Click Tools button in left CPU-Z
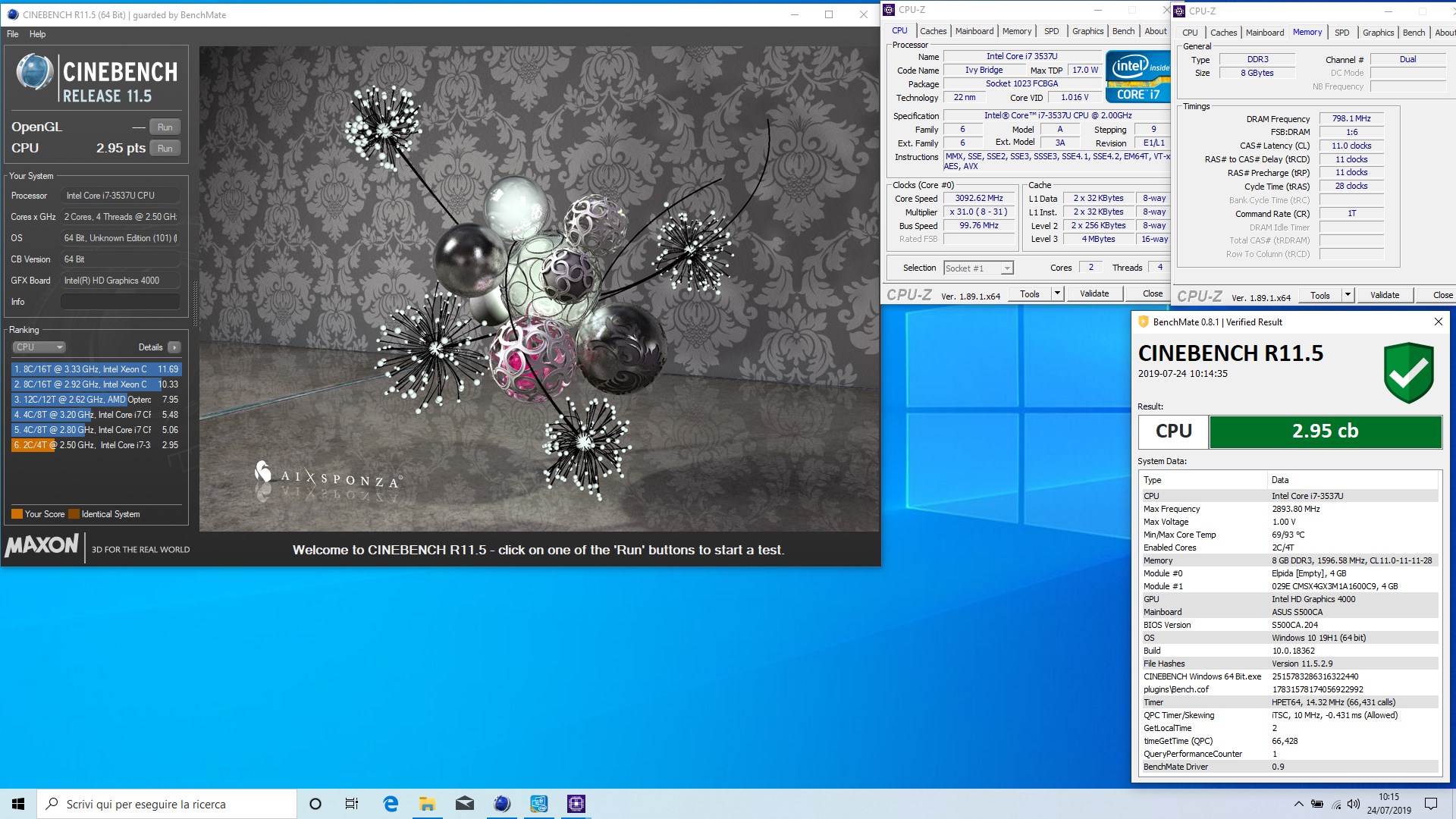The height and width of the screenshot is (819, 1456). (1030, 294)
